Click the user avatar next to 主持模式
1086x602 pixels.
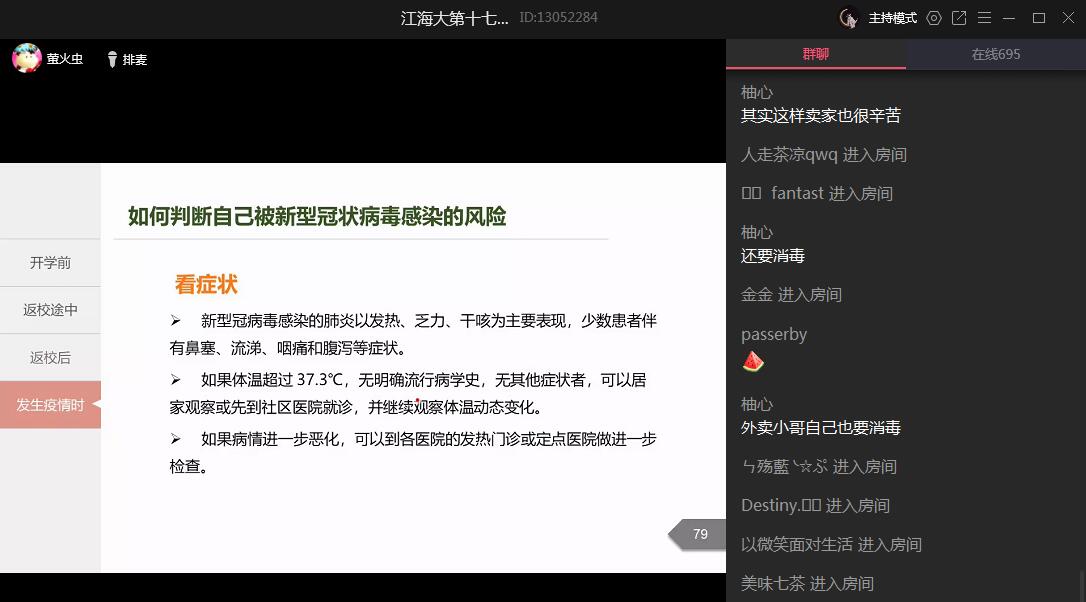point(849,18)
